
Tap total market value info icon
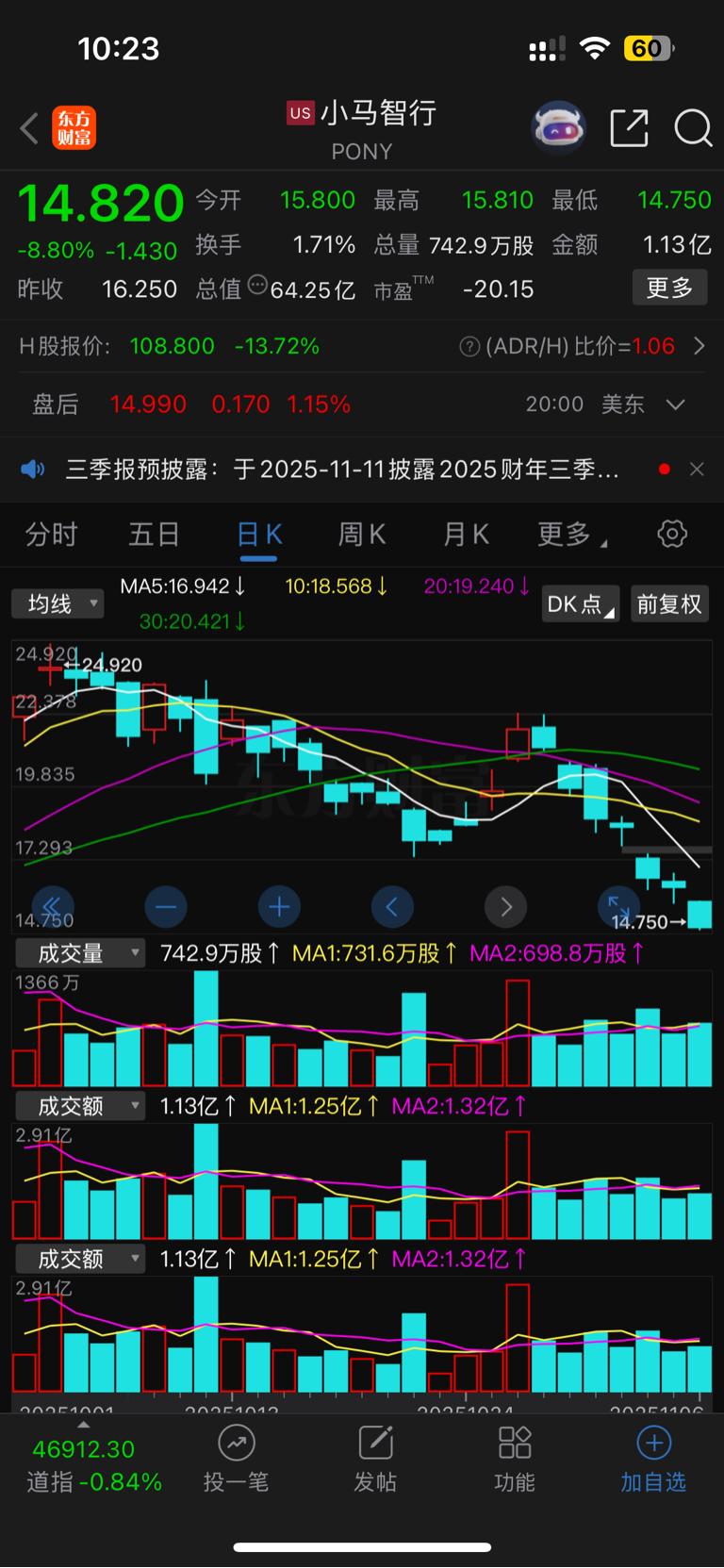257,286
